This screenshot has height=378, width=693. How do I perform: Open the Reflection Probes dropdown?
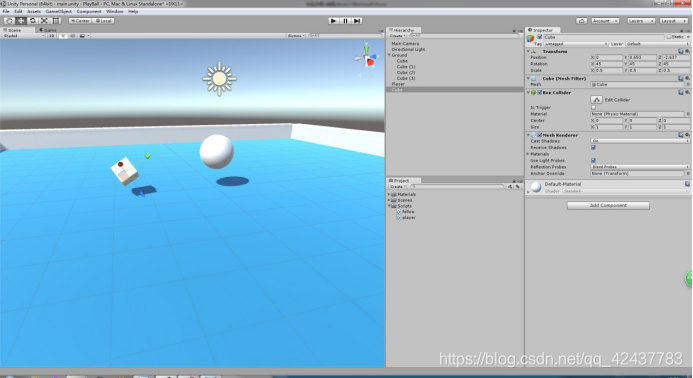click(x=640, y=167)
